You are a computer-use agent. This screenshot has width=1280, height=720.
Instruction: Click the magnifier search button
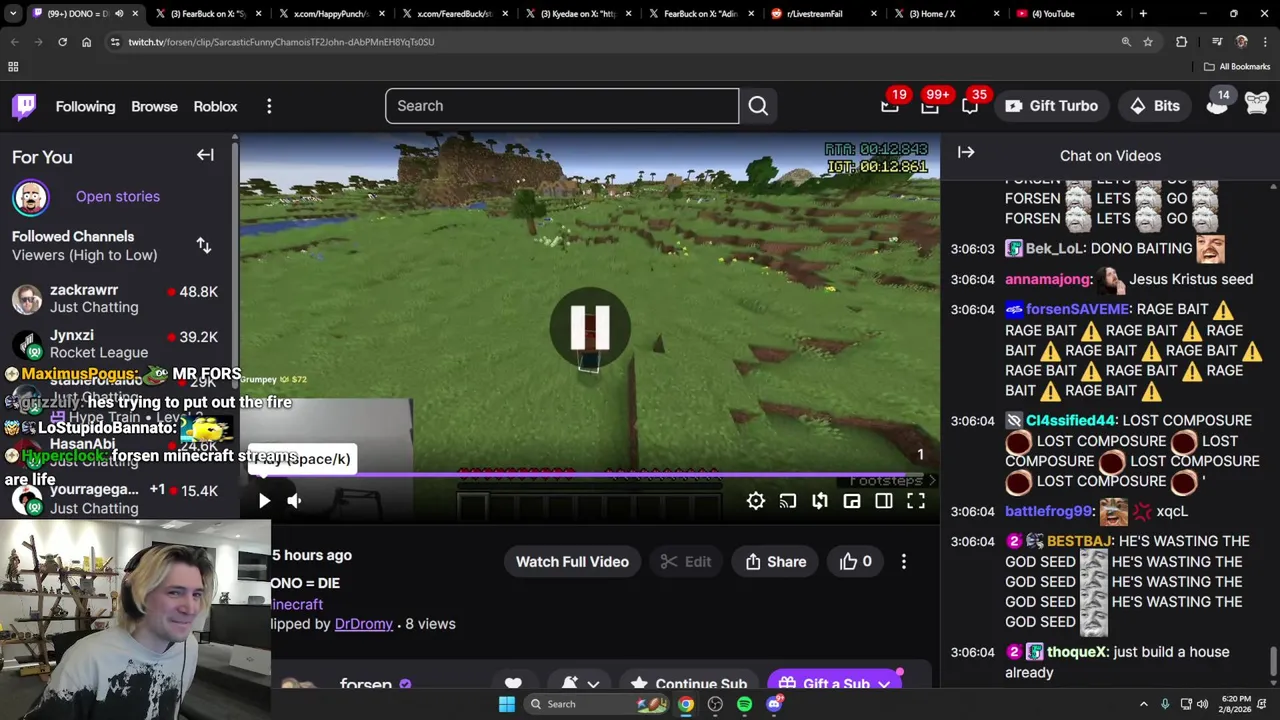click(x=758, y=106)
